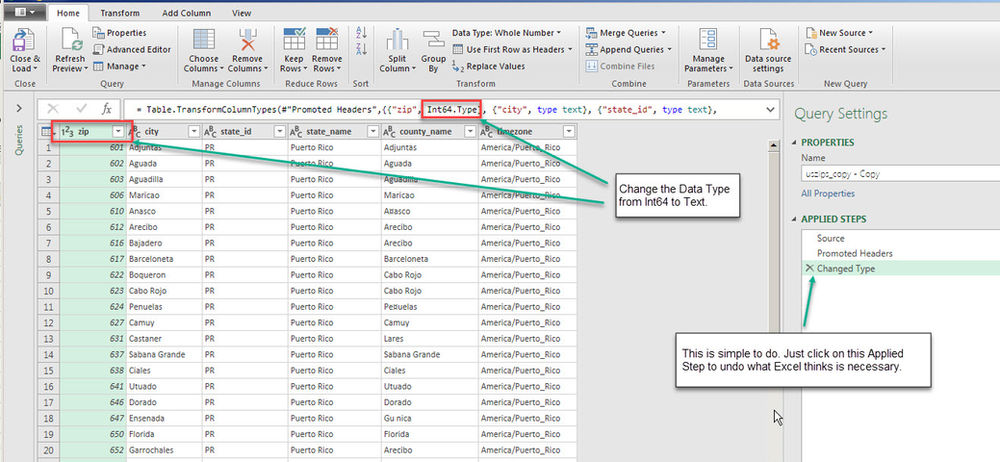Viewport: 1000px width, 462px height.
Task: Click the Split Column icon
Action: [397, 40]
